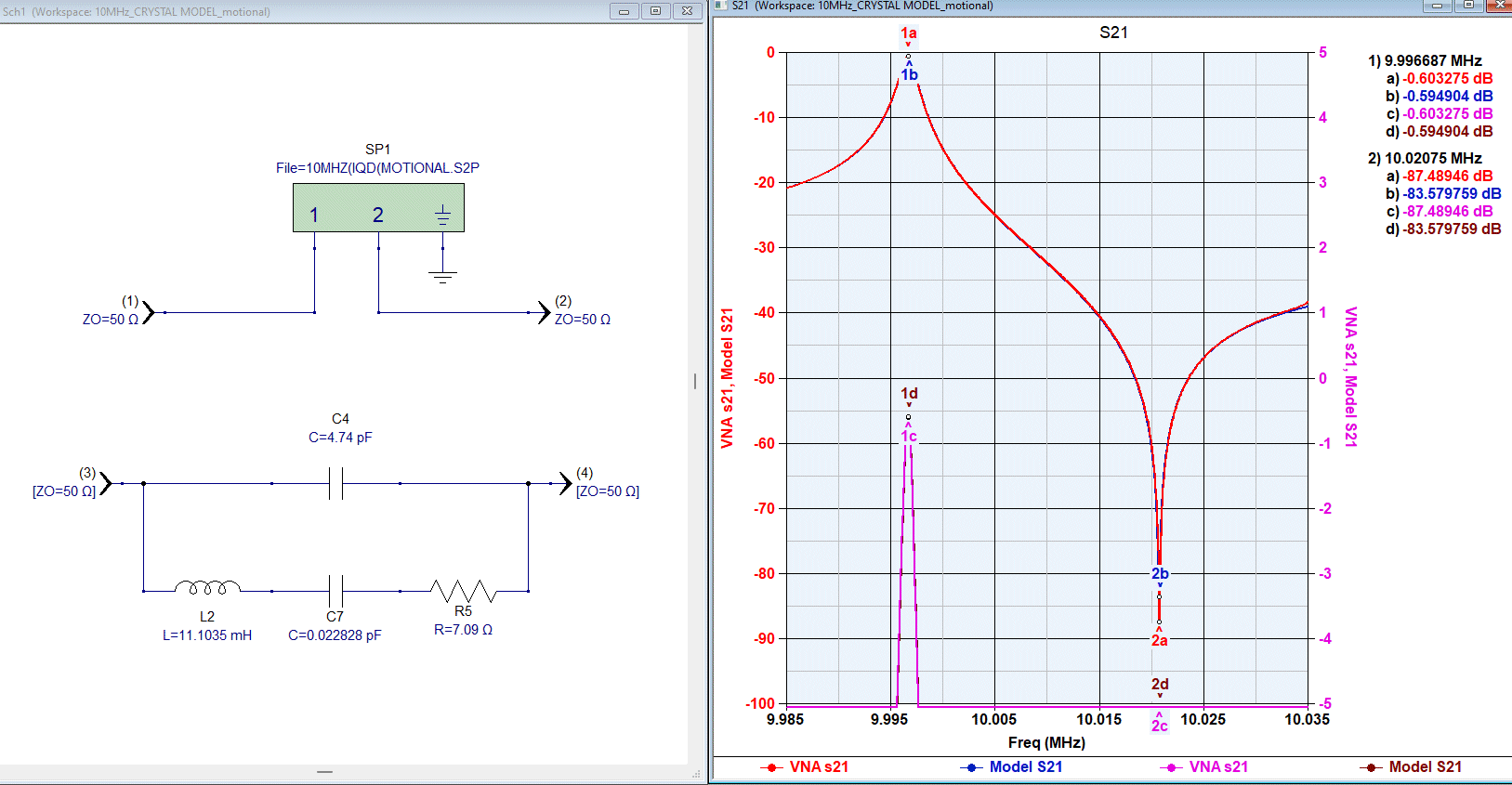Click the Sch1 window title bar
The image size is (1512, 785).
pos(351,11)
